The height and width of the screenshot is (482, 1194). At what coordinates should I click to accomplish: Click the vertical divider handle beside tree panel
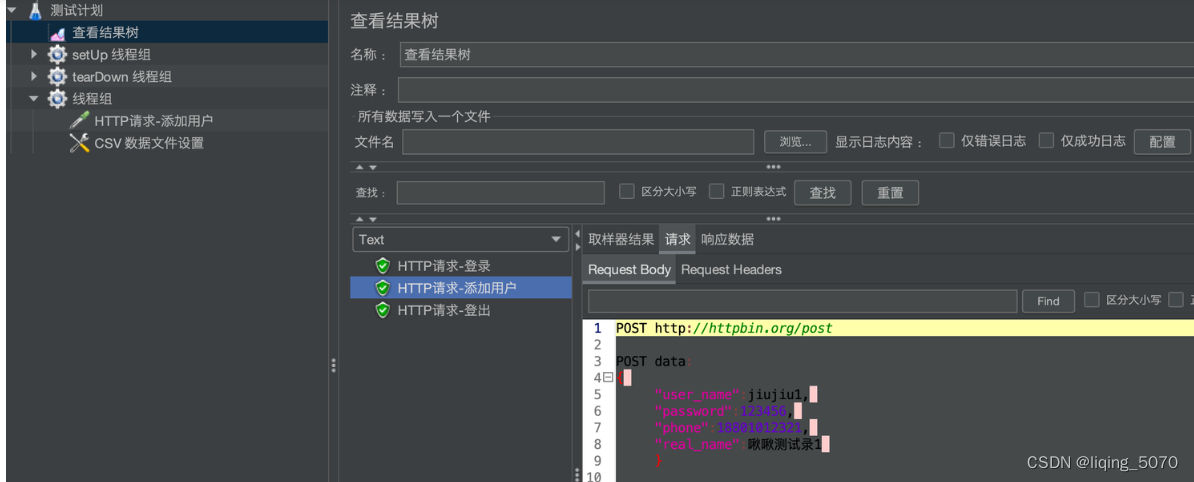[334, 366]
